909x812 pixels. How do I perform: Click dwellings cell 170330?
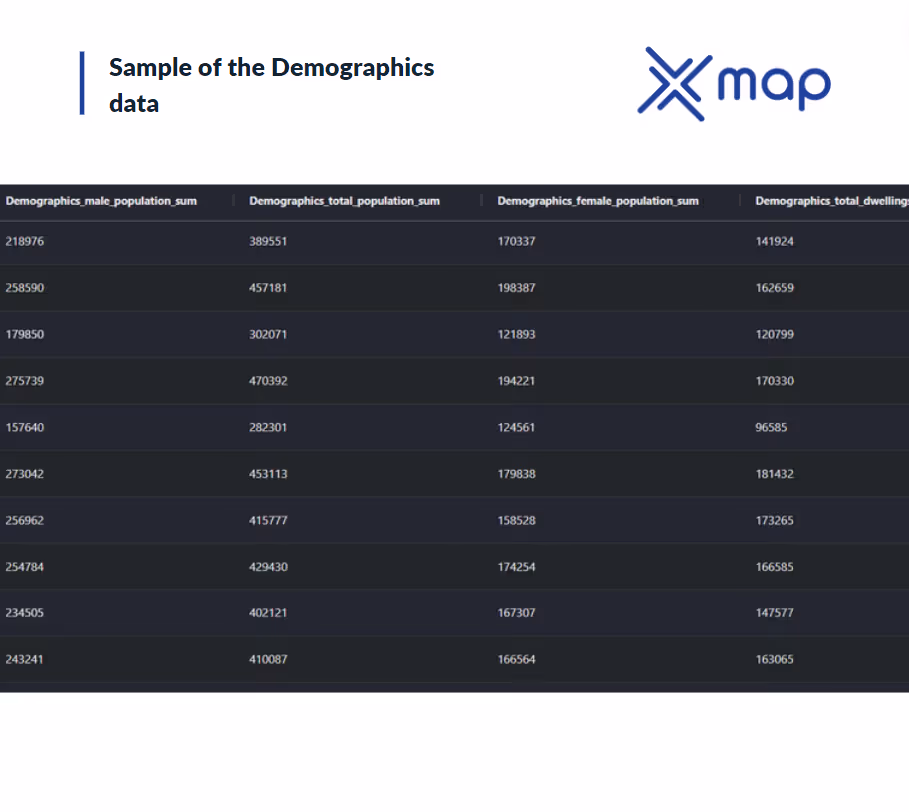[x=775, y=381]
